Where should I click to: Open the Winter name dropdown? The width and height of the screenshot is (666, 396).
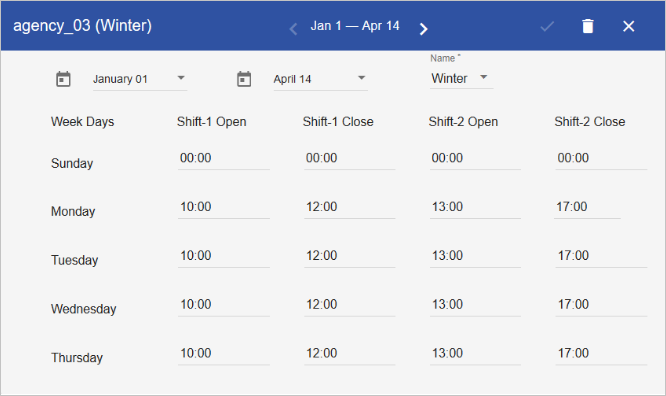pos(461,78)
